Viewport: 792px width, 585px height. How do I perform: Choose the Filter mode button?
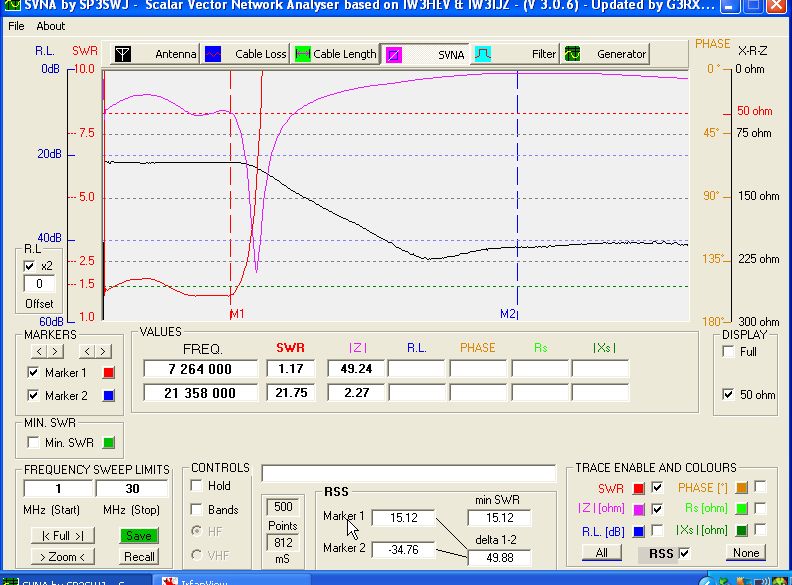(515, 54)
